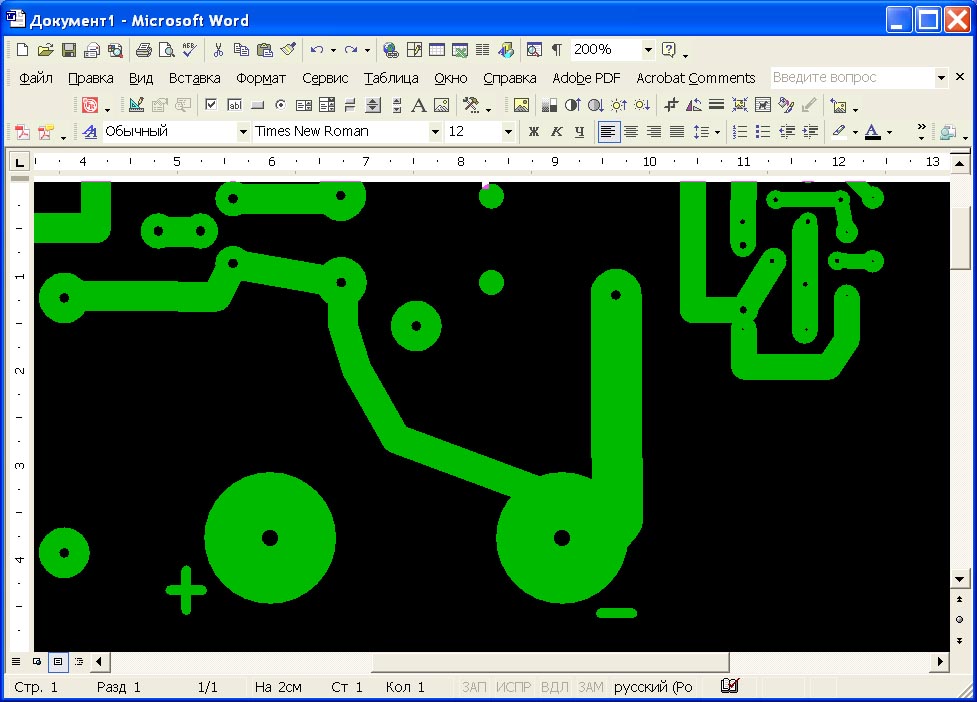Click the More Contrast picture button
977x702 pixels.
pos(572,105)
